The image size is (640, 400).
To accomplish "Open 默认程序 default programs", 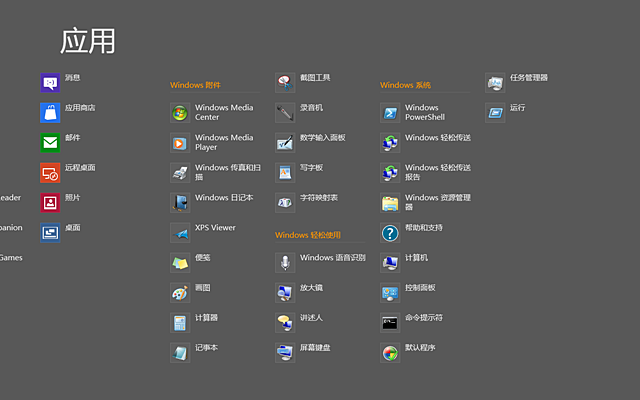I will [x=408, y=353].
